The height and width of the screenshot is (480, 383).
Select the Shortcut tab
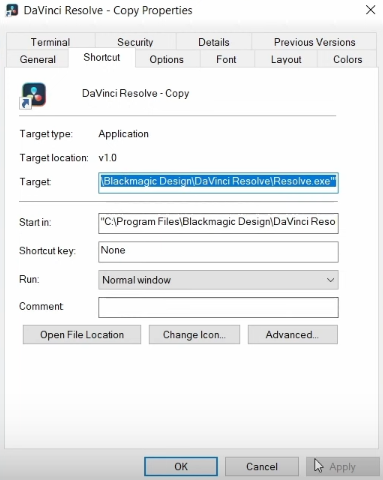pyautogui.click(x=102, y=57)
